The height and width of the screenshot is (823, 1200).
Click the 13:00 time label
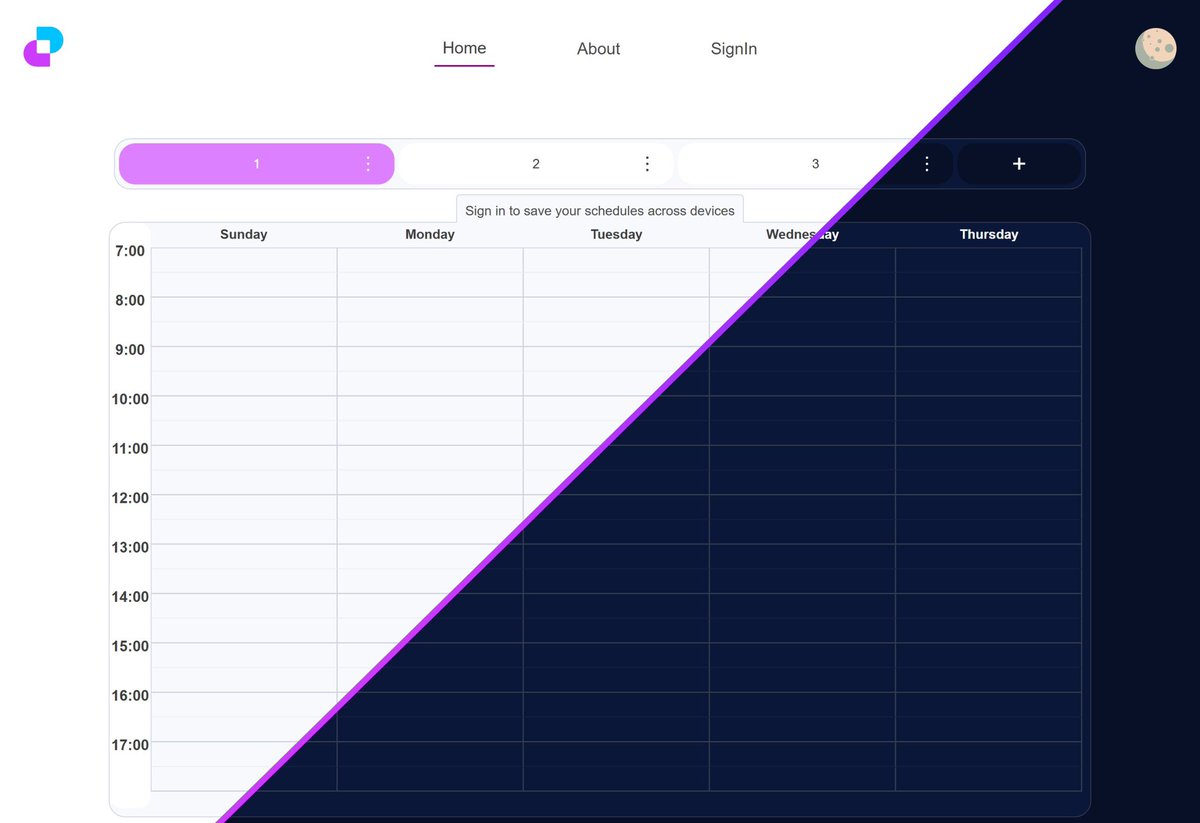coord(130,547)
